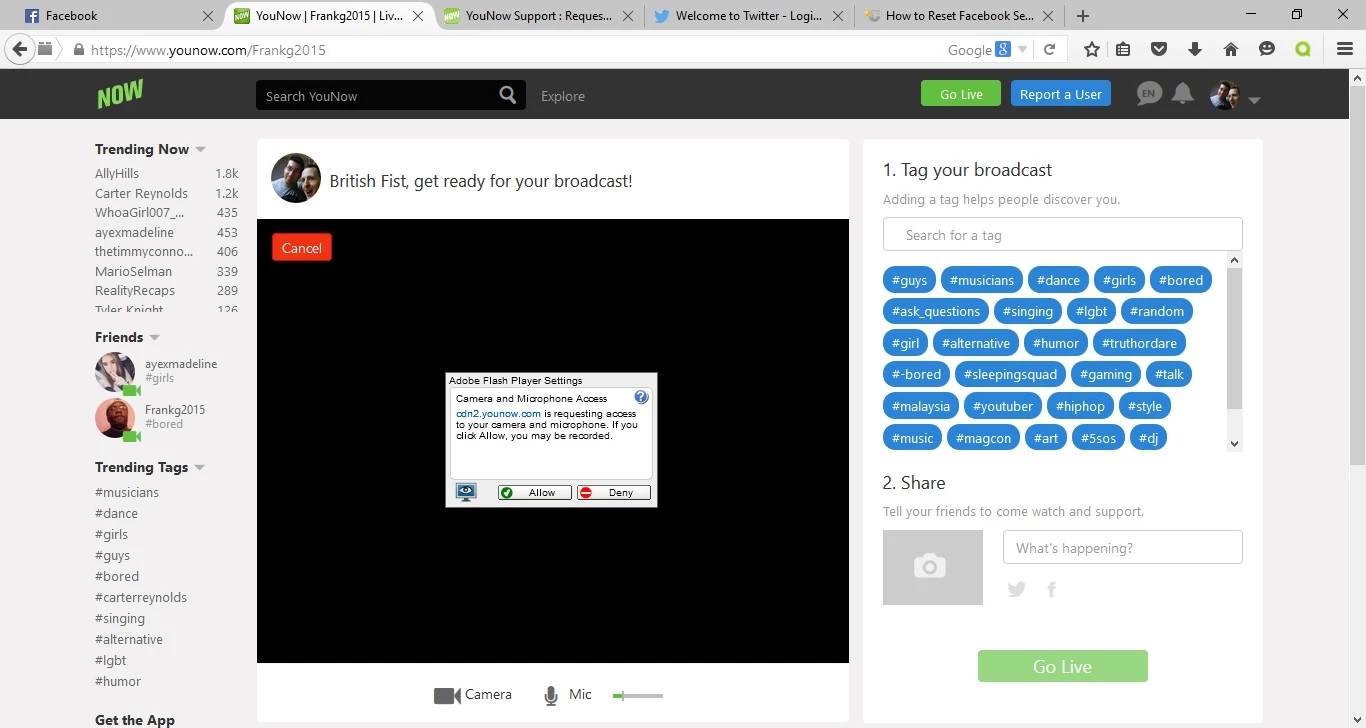Screen dimensions: 1366x728
Task: Click the YouNow logo
Action: coord(120,94)
